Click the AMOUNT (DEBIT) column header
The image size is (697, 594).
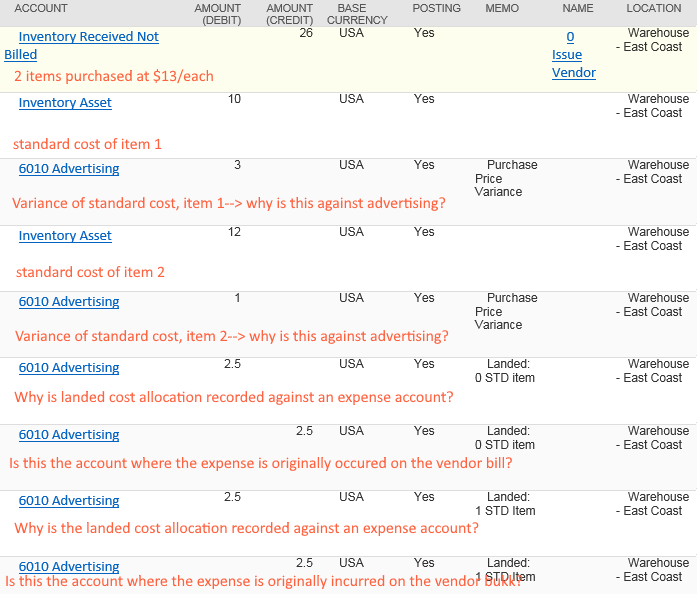(x=218, y=14)
